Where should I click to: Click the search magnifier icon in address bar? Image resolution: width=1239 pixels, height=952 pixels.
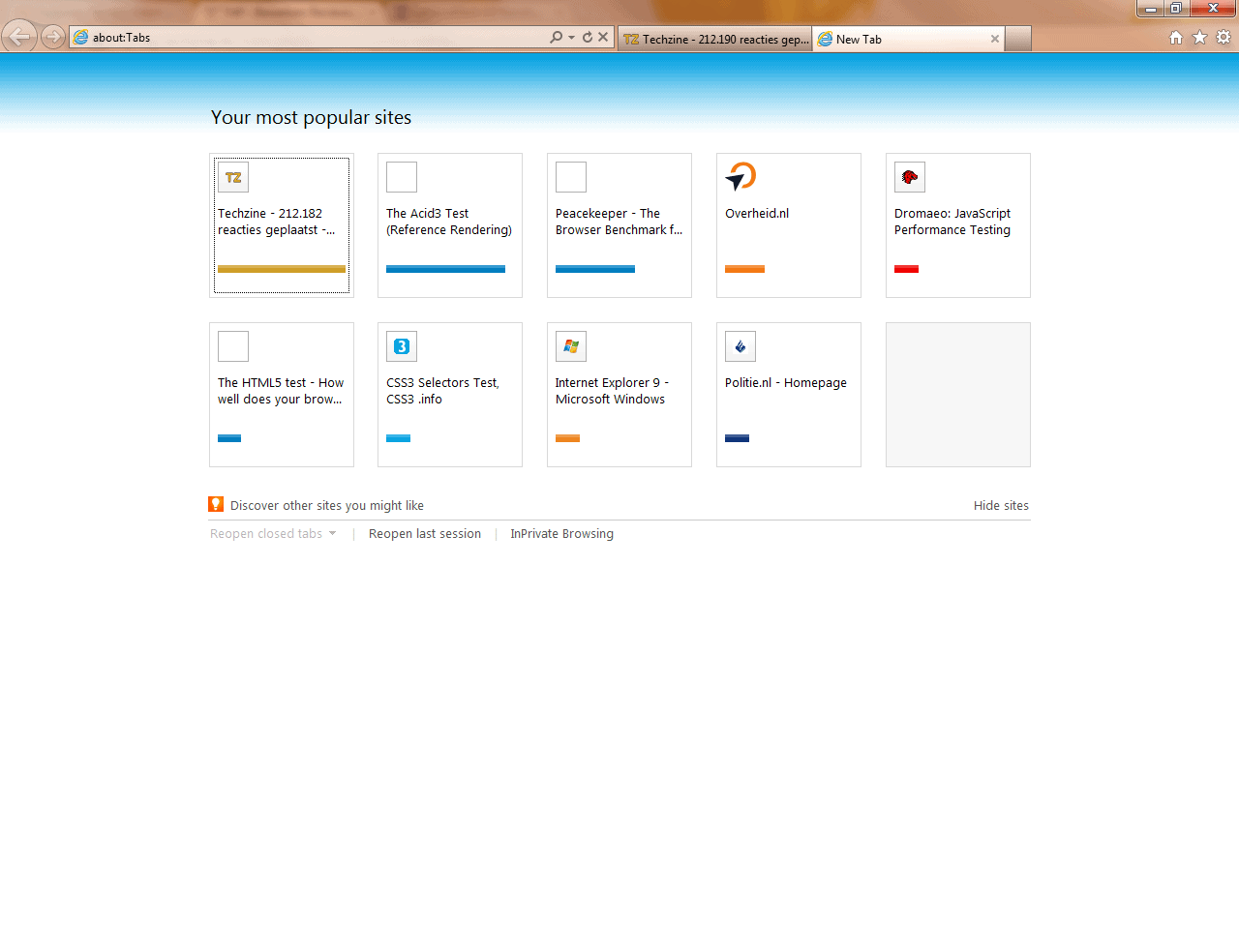(556, 37)
